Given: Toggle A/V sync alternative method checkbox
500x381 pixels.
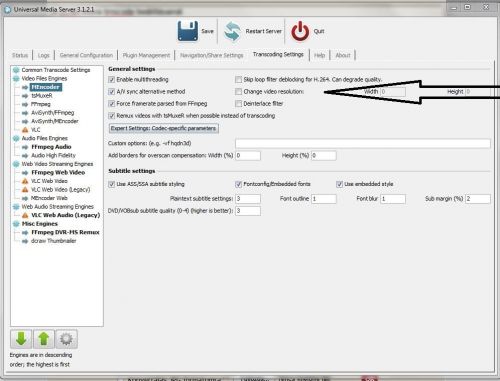Looking at the screenshot, I should click(112, 92).
